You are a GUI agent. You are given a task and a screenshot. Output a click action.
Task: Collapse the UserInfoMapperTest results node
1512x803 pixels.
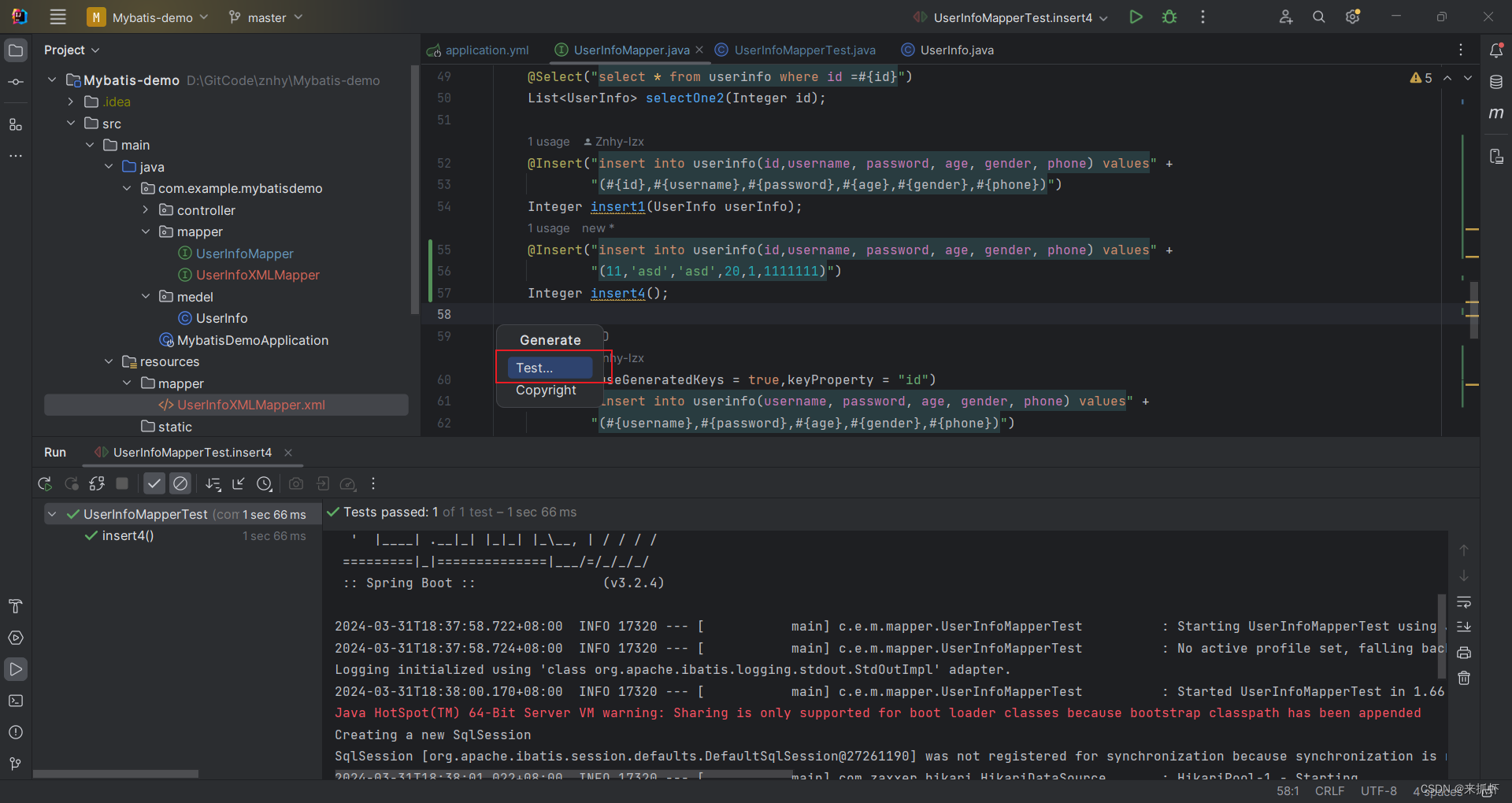[x=52, y=514]
